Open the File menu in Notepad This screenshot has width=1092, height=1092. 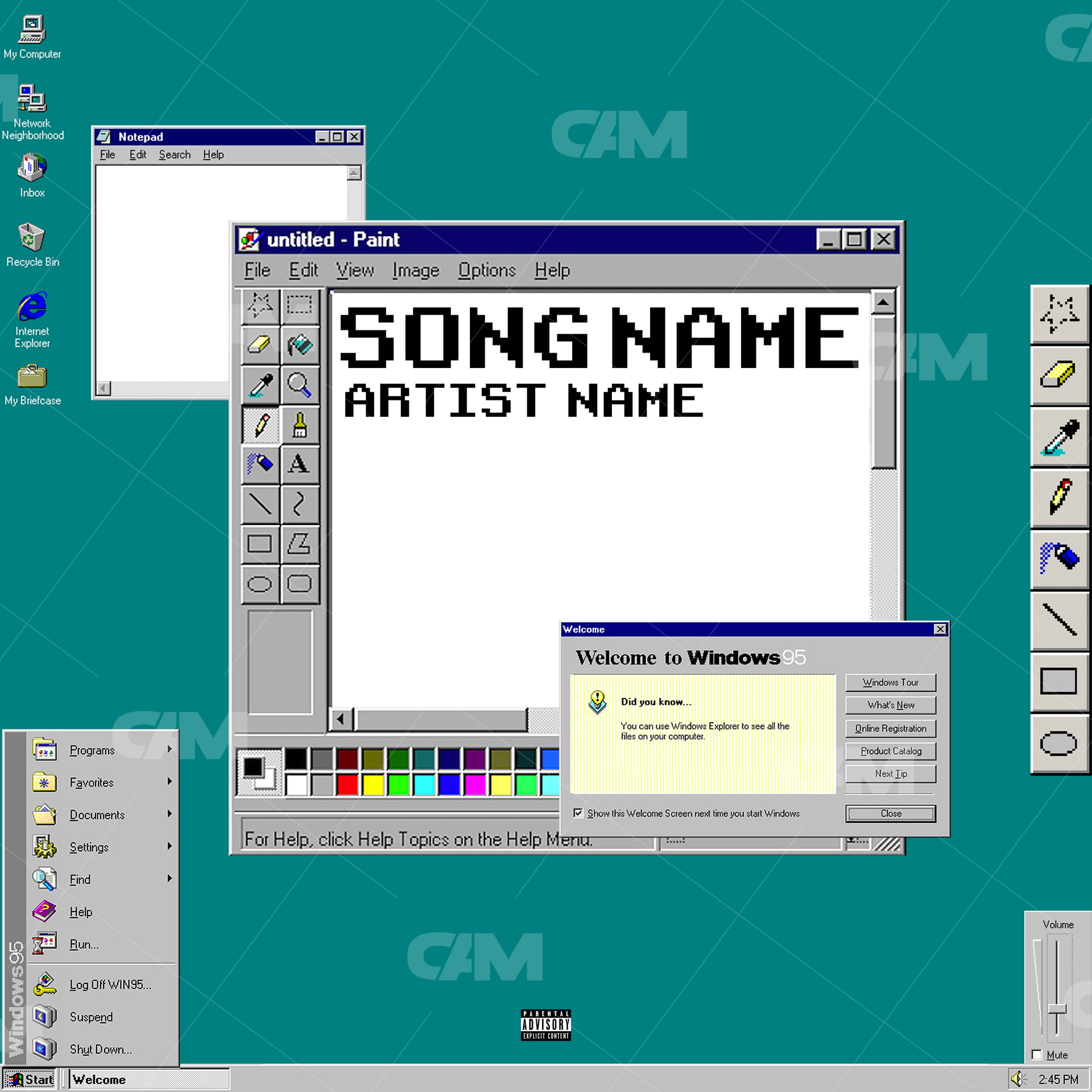click(107, 155)
